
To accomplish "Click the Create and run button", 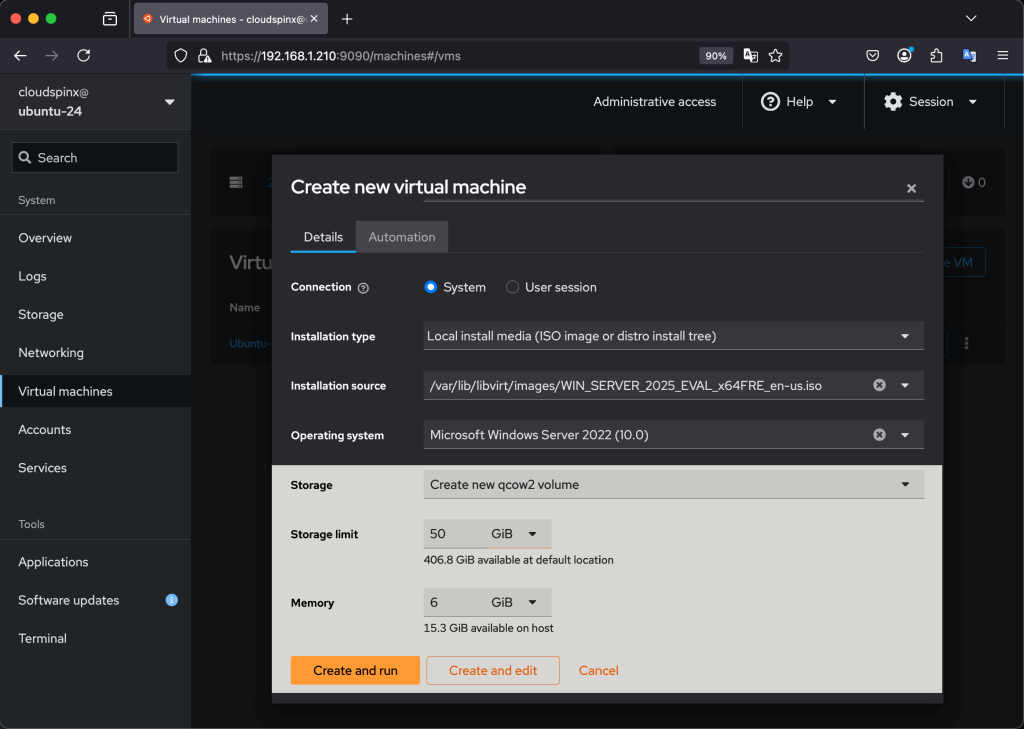I will point(355,670).
